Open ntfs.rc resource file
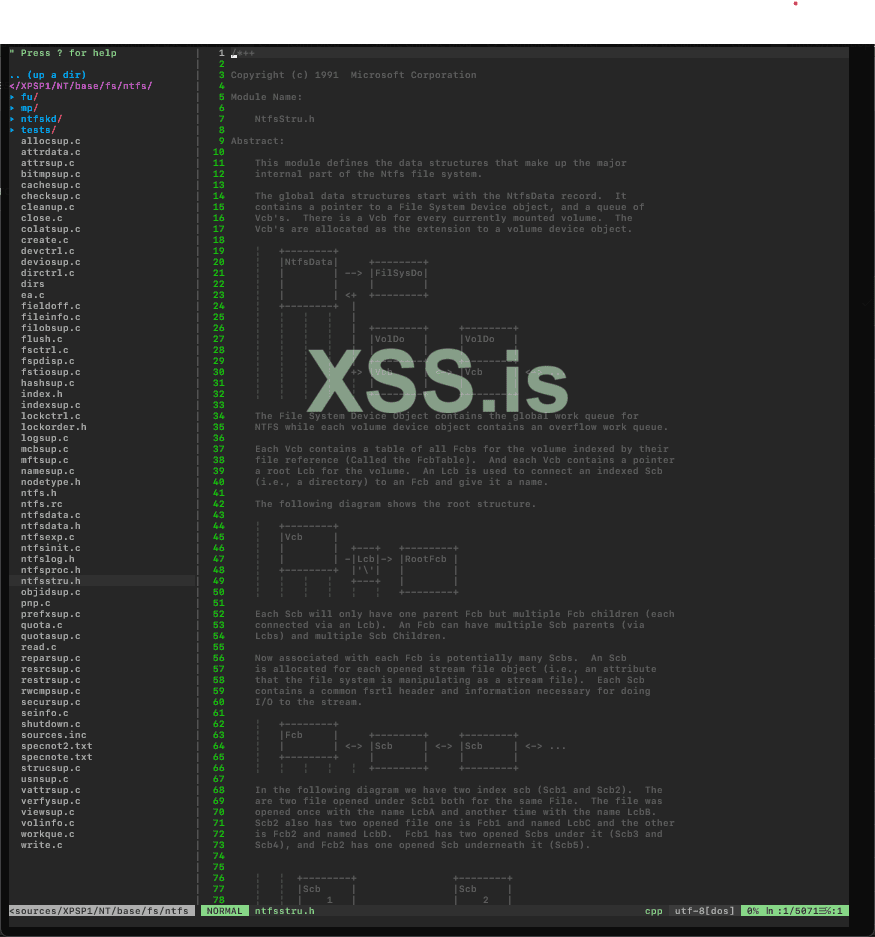Screen dimensions: 875x937 (42, 504)
